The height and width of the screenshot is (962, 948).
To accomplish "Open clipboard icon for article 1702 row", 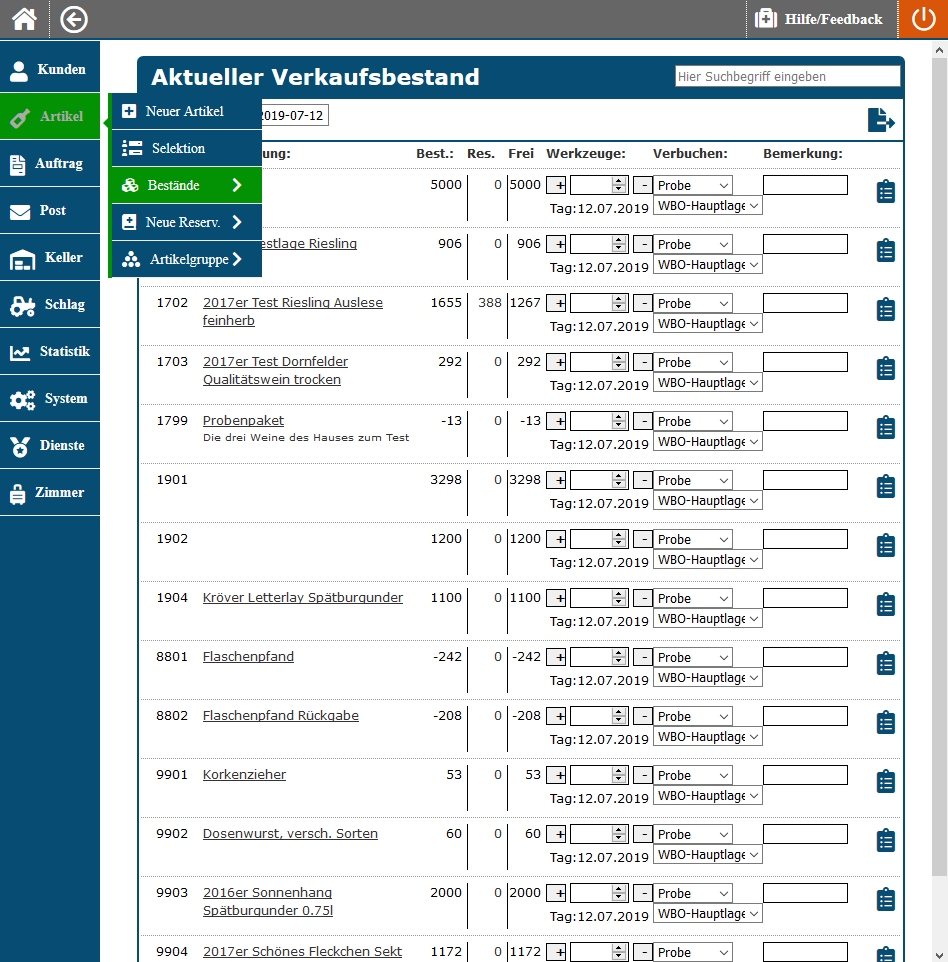I will tap(885, 310).
